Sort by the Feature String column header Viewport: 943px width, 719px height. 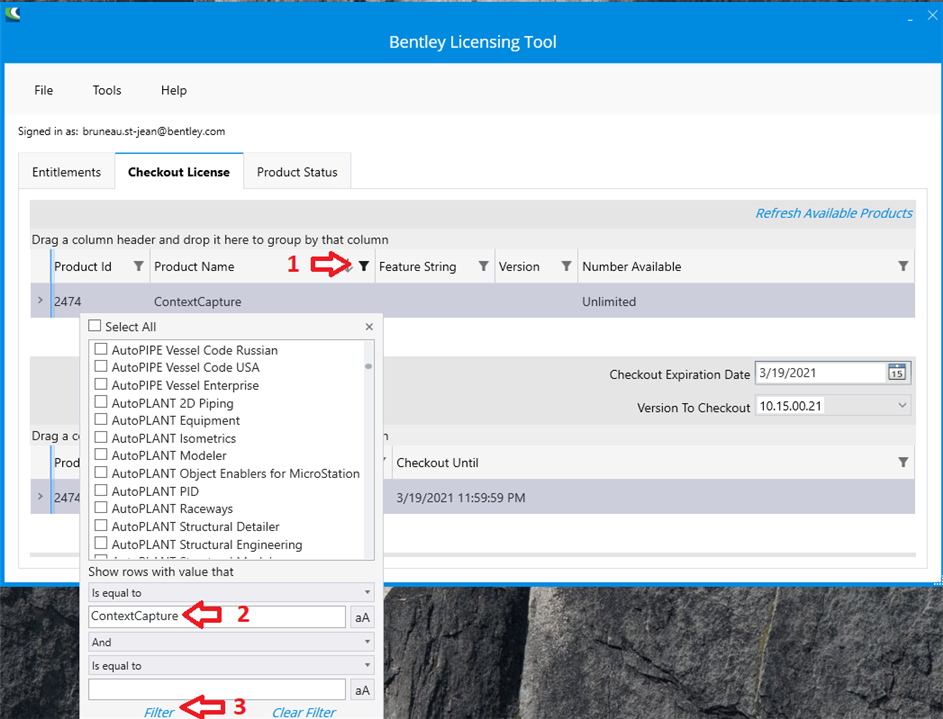point(417,267)
